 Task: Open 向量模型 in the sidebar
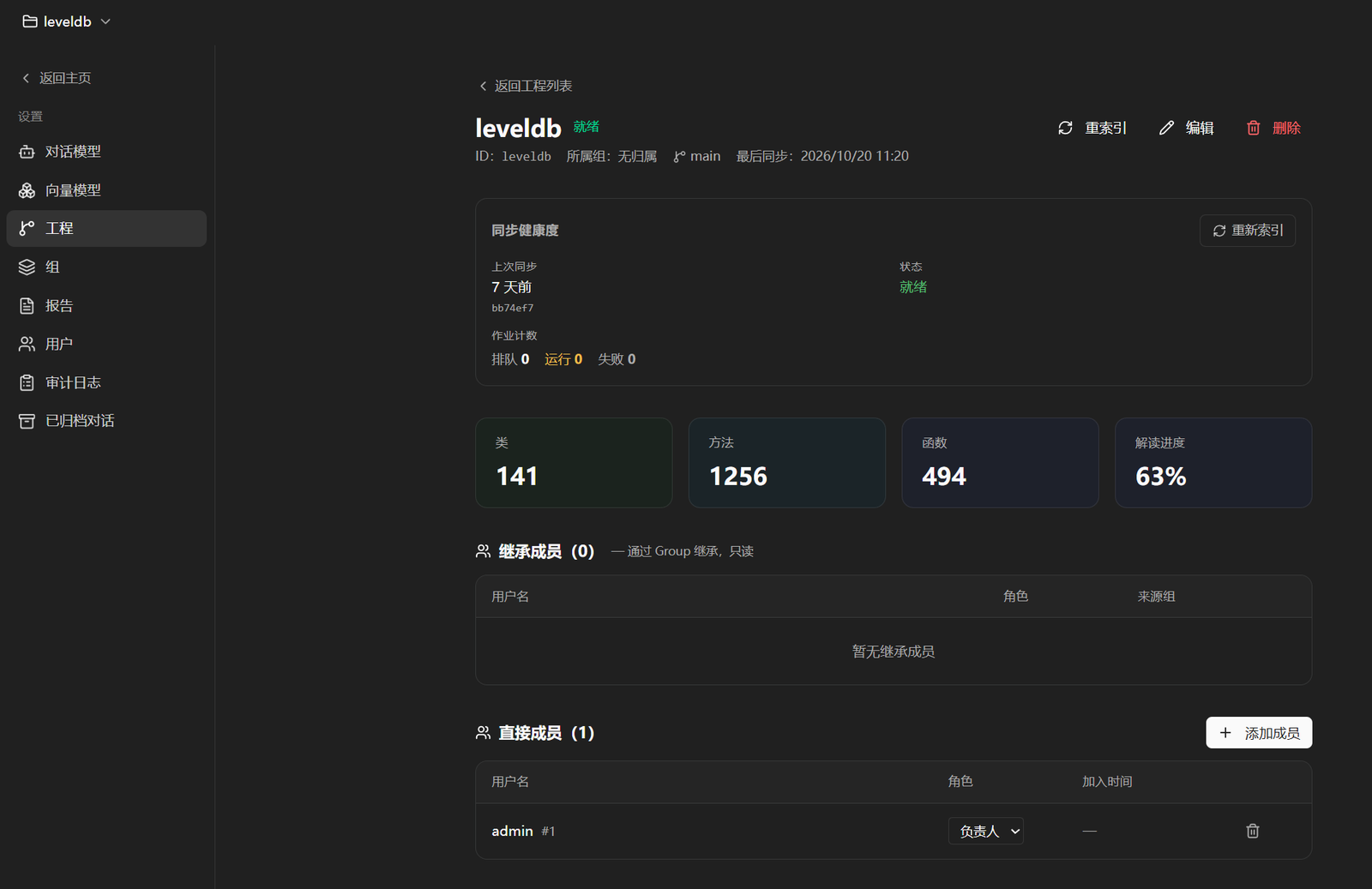click(x=106, y=190)
